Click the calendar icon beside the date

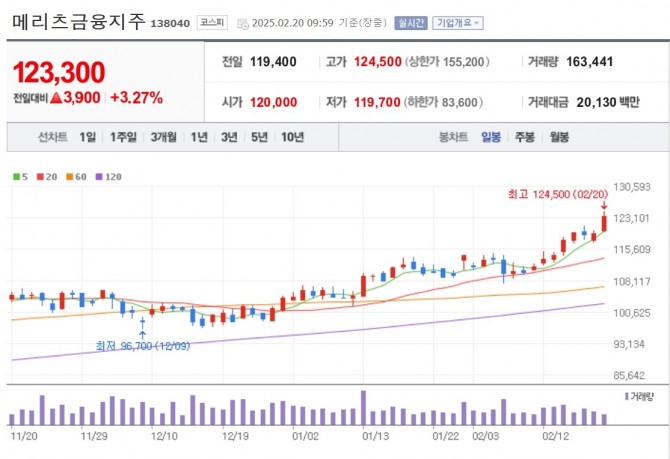(243, 24)
